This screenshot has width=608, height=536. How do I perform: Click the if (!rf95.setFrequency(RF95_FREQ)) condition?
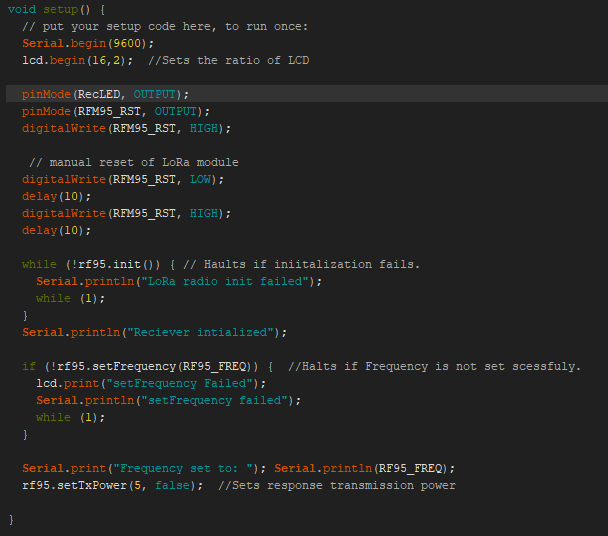point(146,366)
